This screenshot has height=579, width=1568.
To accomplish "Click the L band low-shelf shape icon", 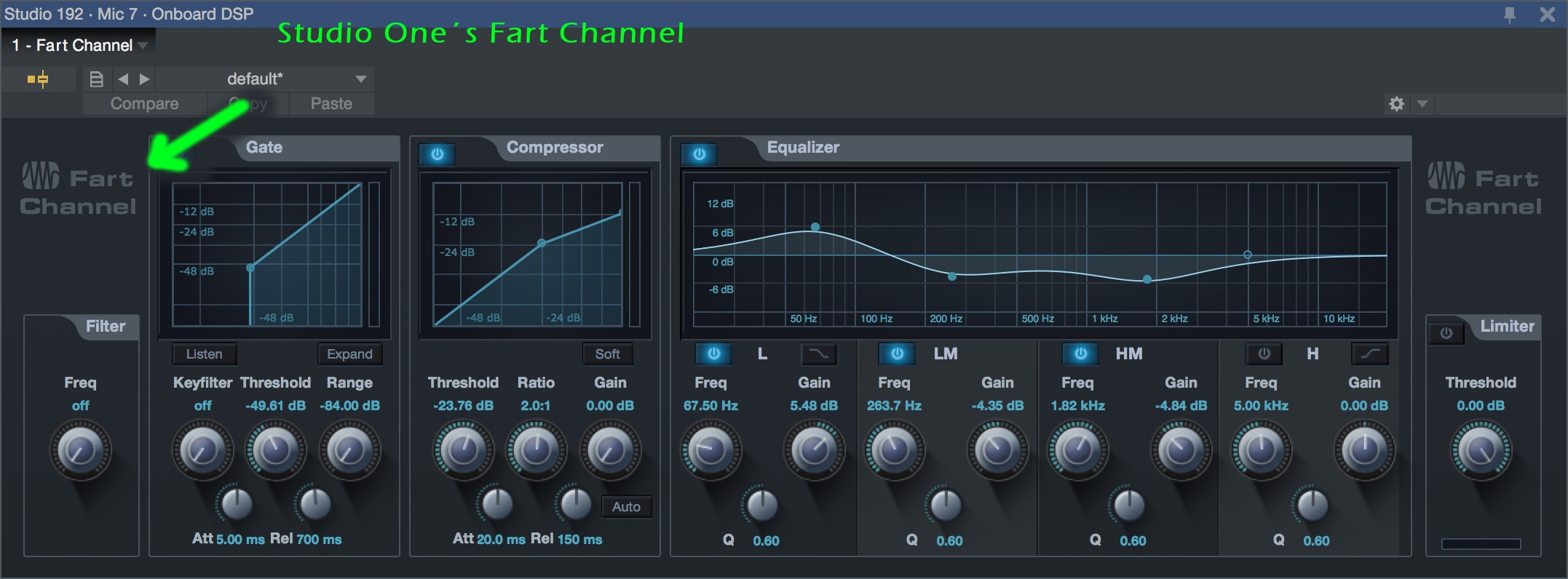I will click(818, 354).
